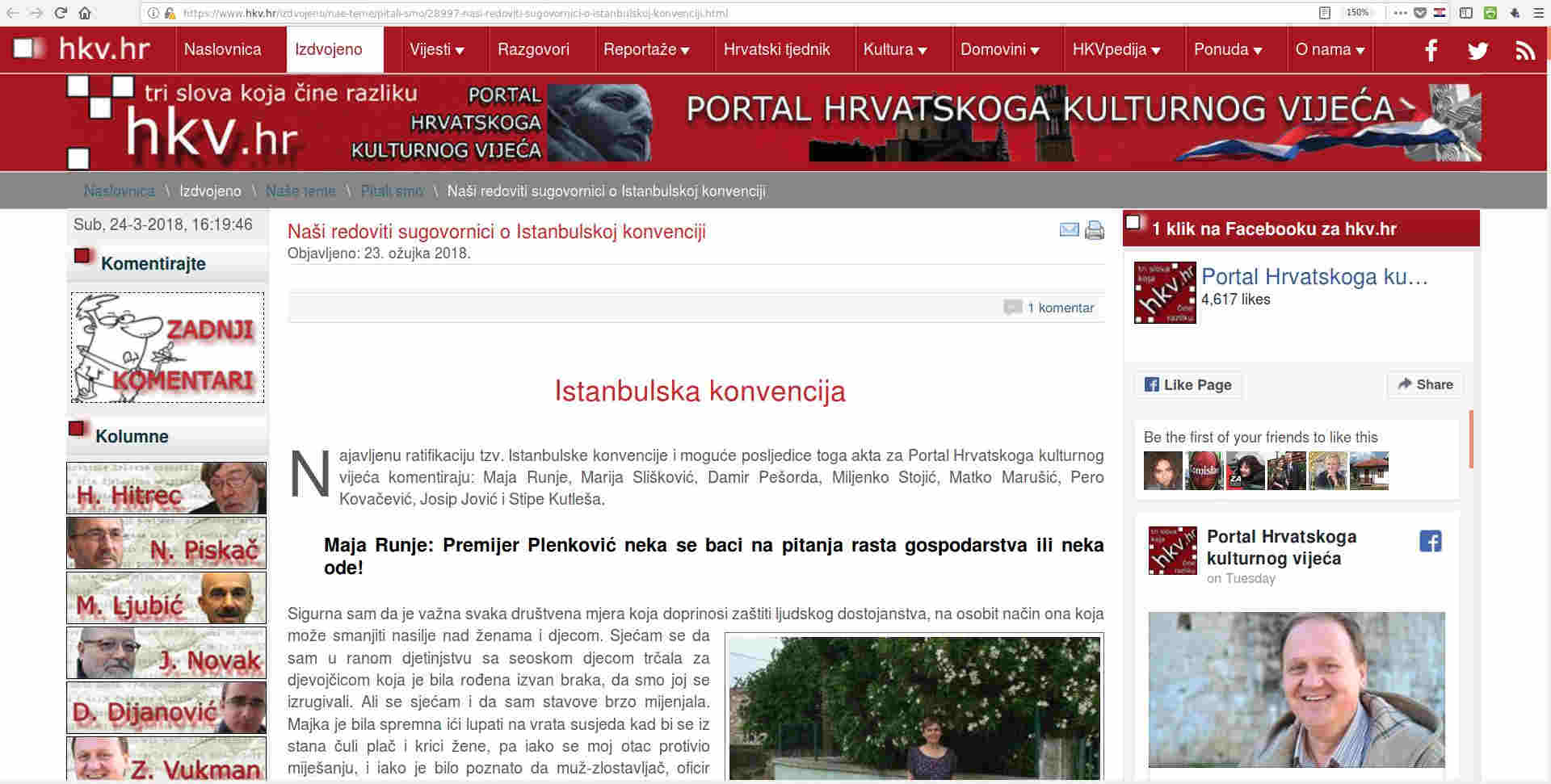Open the Razgovori menu item

[533, 50]
